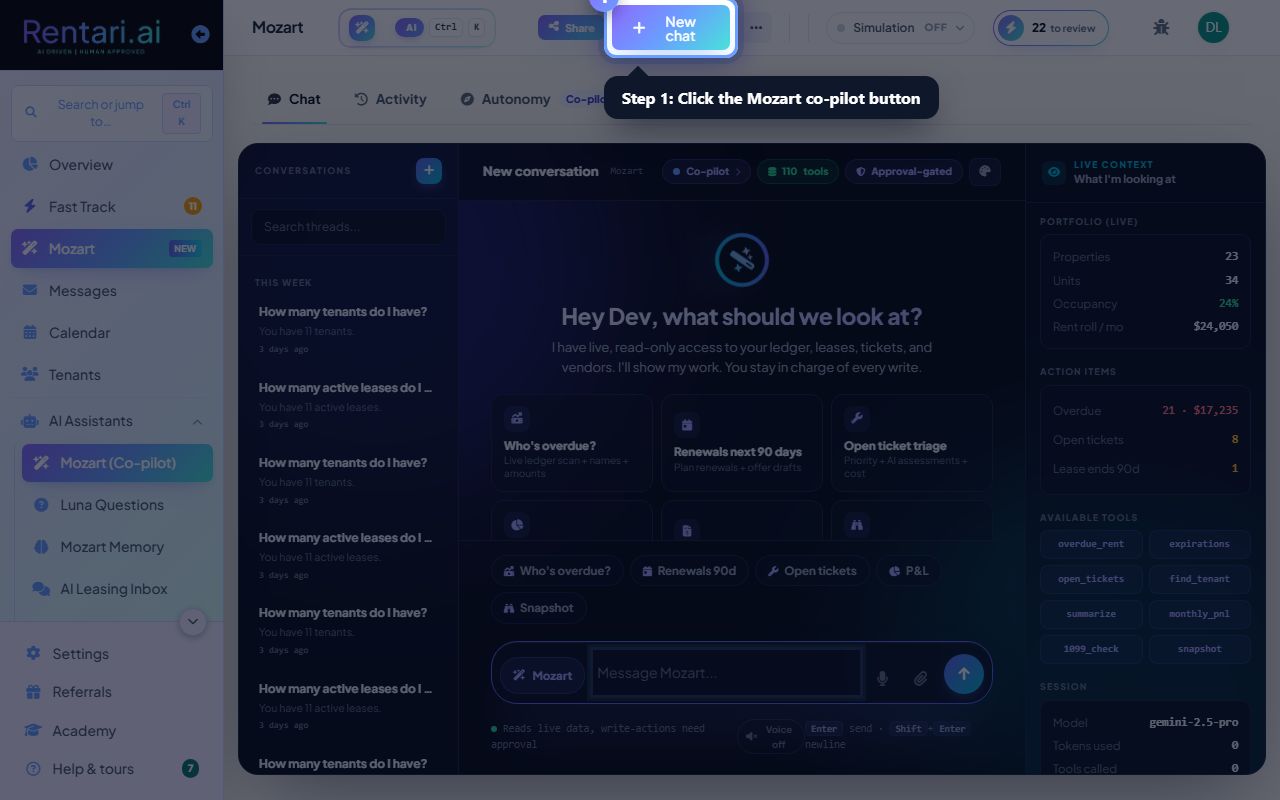Click the Who's overdue? quick chip

tap(557, 571)
